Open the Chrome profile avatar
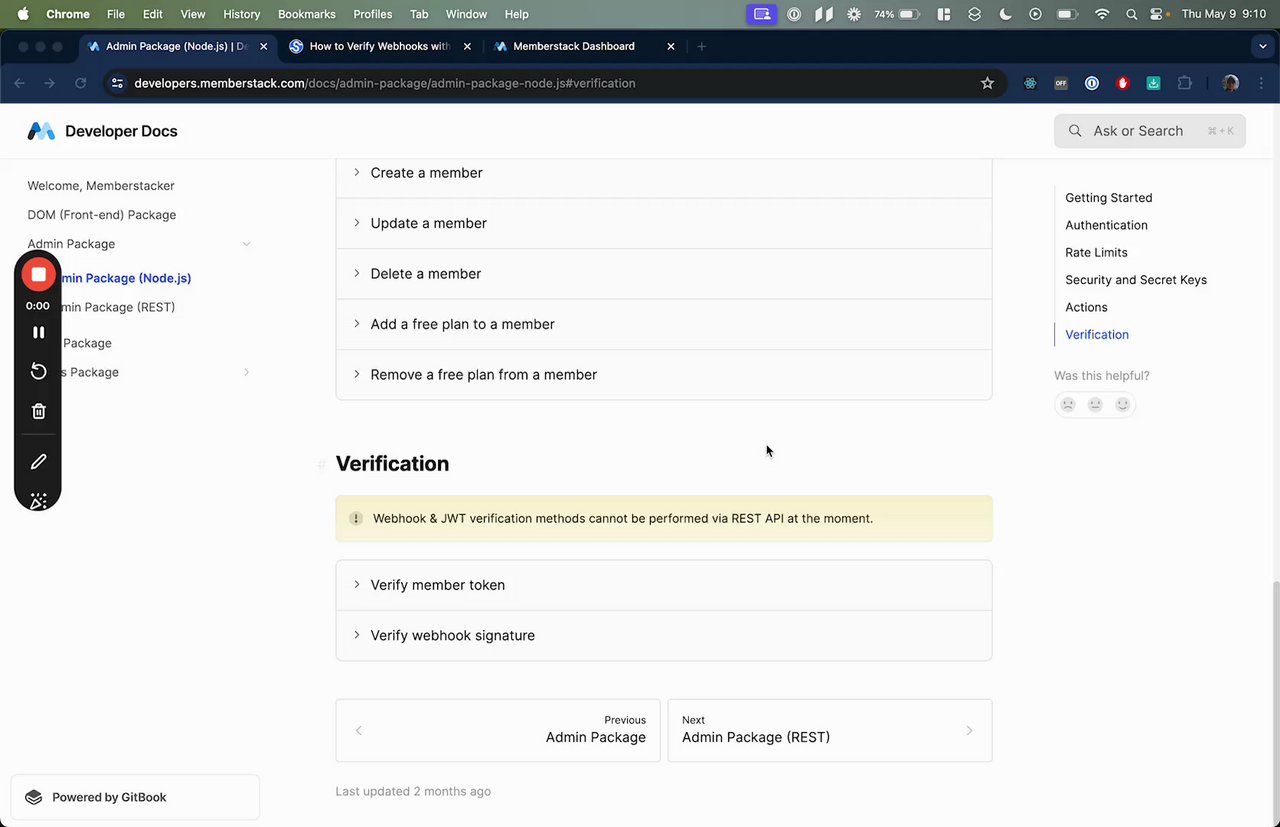Viewport: 1280px width, 827px height. pyautogui.click(x=1230, y=83)
